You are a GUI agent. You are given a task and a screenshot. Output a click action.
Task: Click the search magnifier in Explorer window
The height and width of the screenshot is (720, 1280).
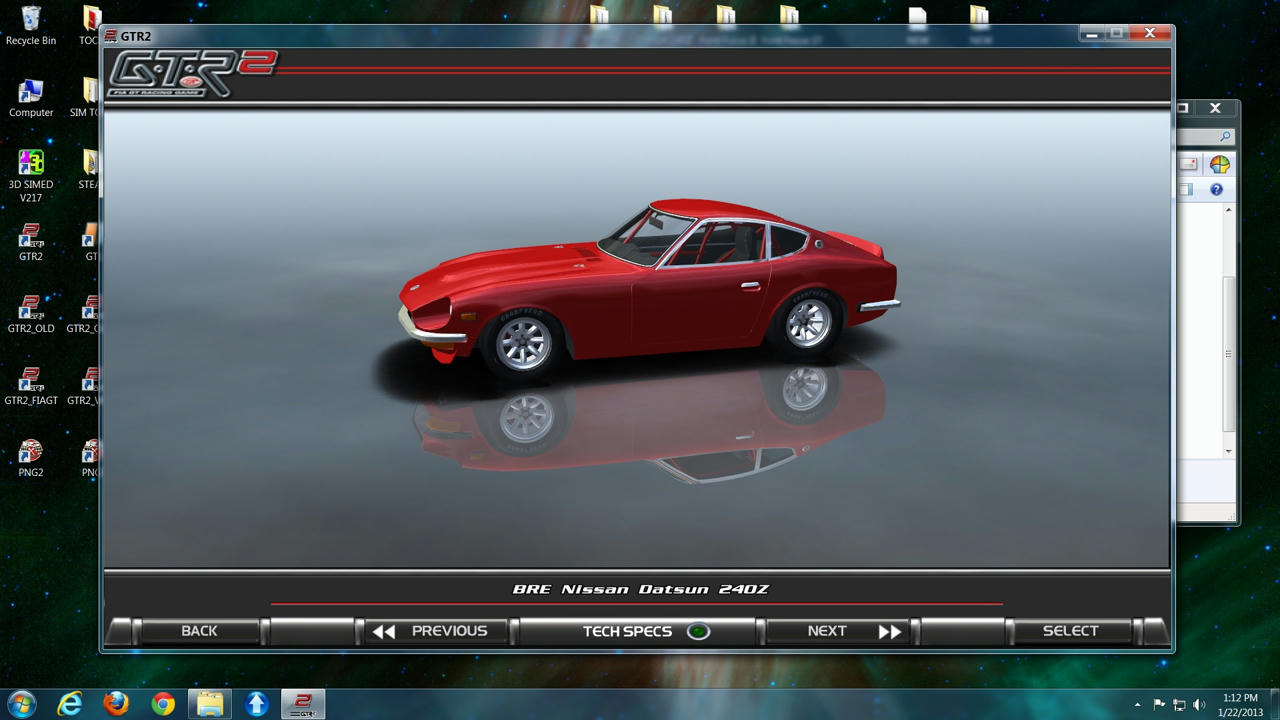pyautogui.click(x=1225, y=137)
